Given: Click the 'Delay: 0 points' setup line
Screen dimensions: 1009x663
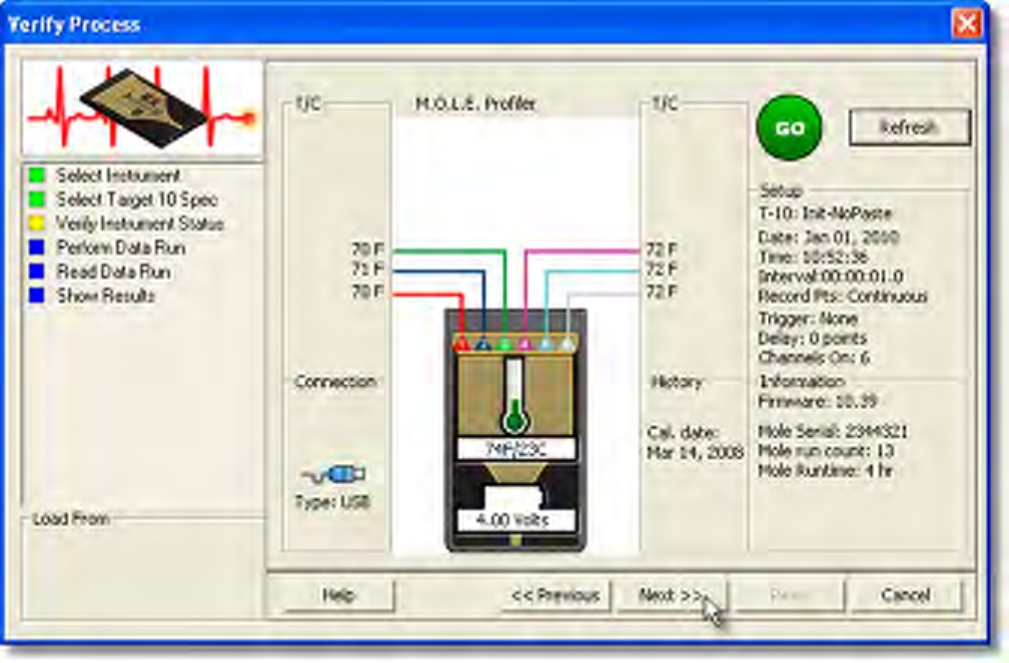Looking at the screenshot, I should click(813, 338).
